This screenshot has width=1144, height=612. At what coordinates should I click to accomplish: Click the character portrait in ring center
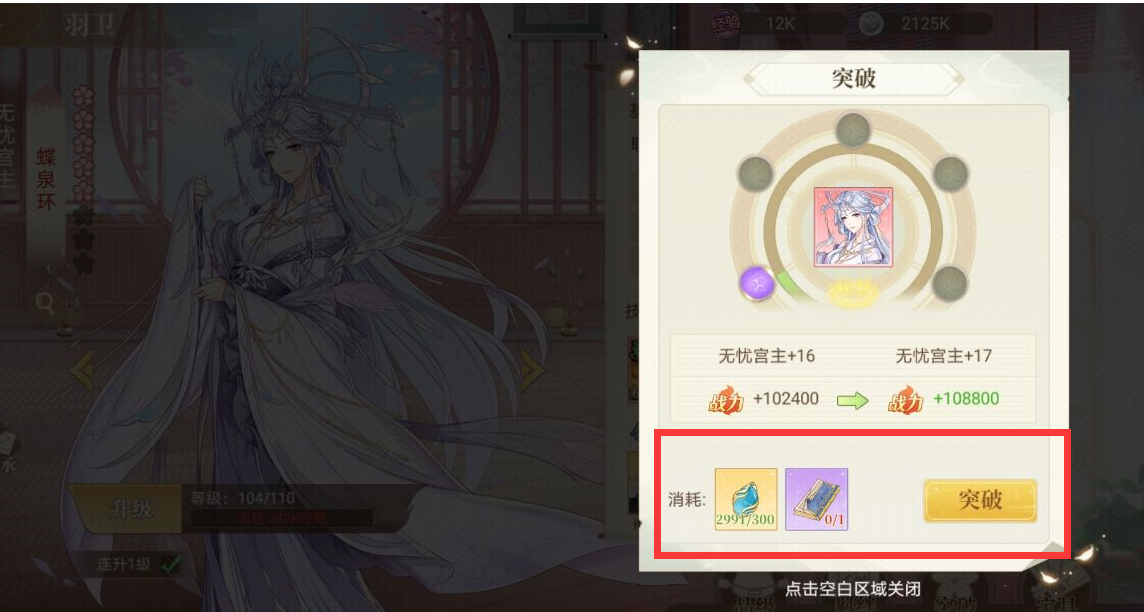point(853,226)
